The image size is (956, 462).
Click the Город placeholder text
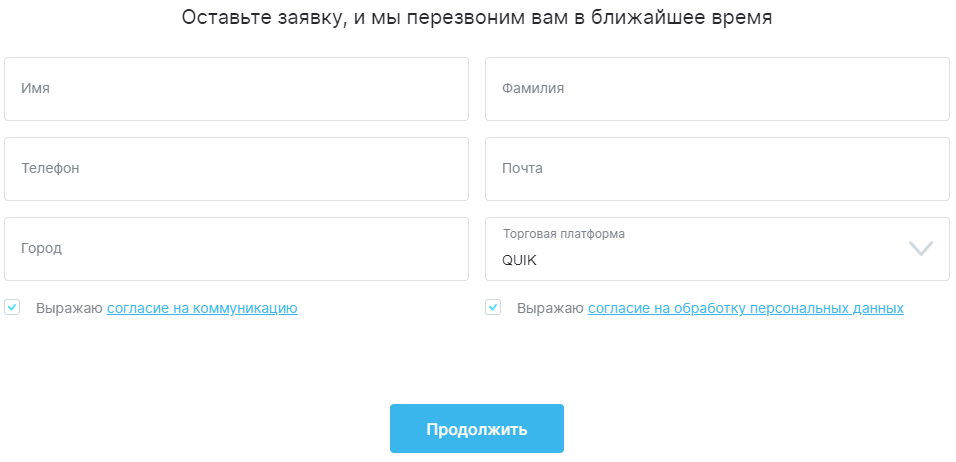click(41, 249)
